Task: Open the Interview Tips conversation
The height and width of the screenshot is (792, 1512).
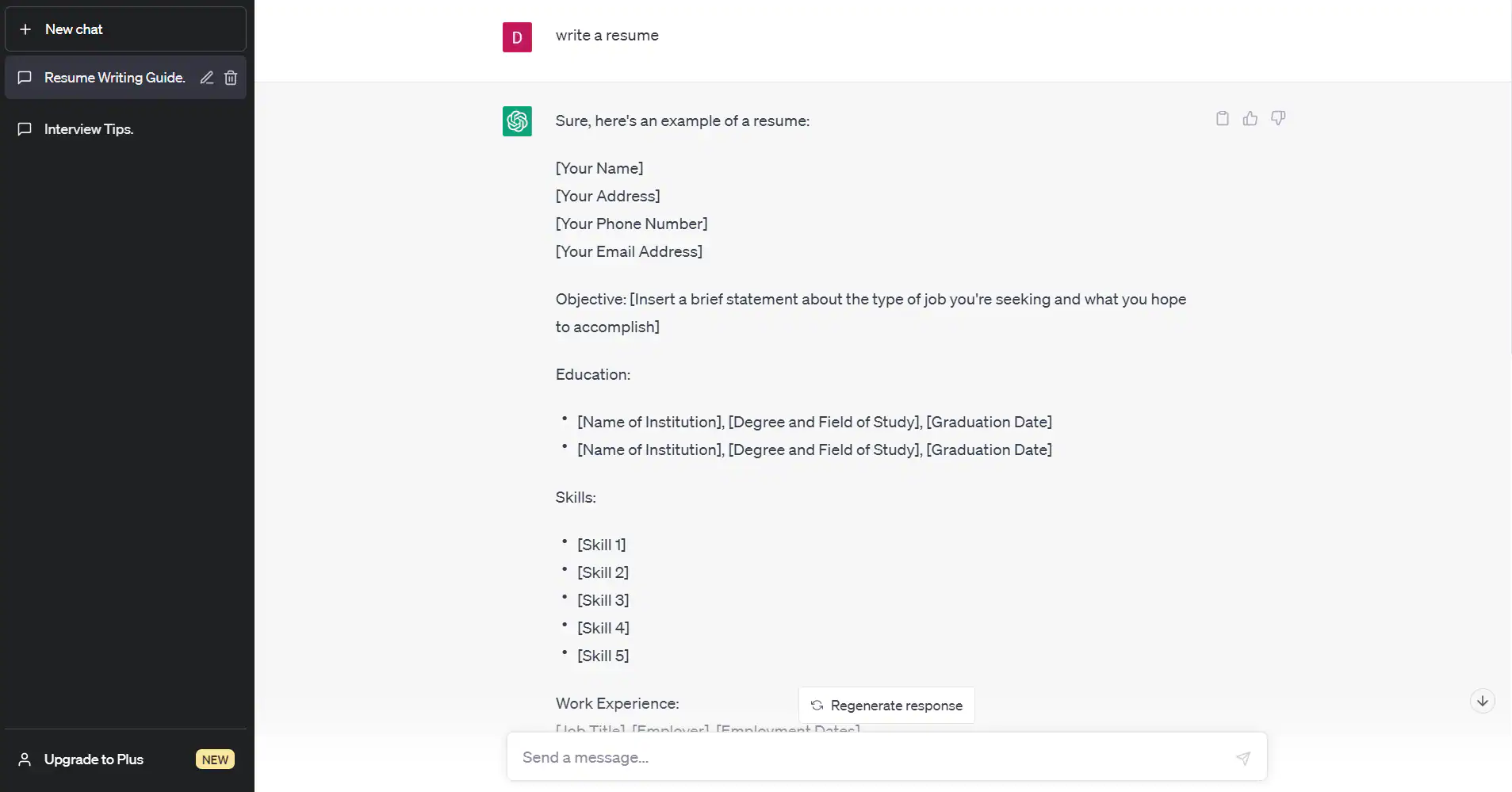Action: 89,129
